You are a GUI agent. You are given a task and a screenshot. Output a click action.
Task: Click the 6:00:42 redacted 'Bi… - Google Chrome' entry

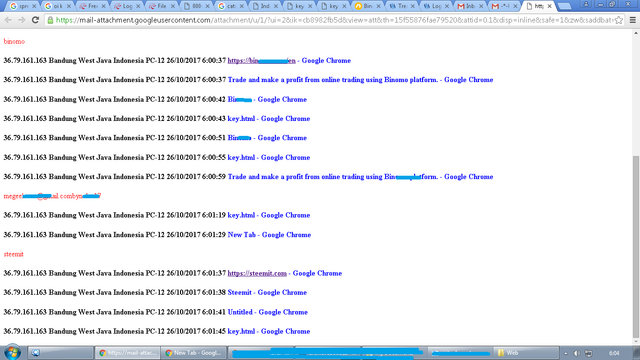pos(267,100)
